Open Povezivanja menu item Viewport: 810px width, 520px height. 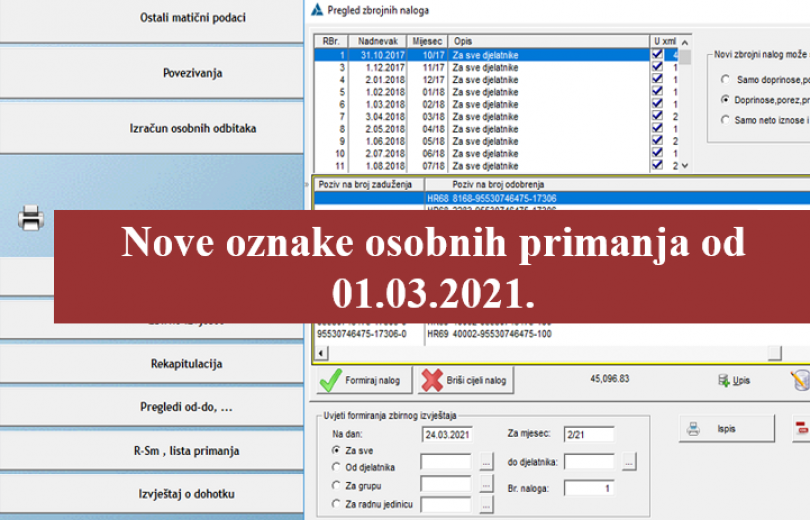tap(193, 73)
